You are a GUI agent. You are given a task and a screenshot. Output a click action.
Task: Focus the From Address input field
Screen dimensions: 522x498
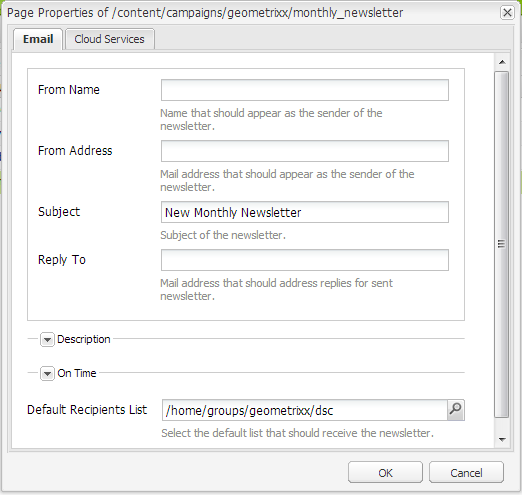tap(305, 151)
